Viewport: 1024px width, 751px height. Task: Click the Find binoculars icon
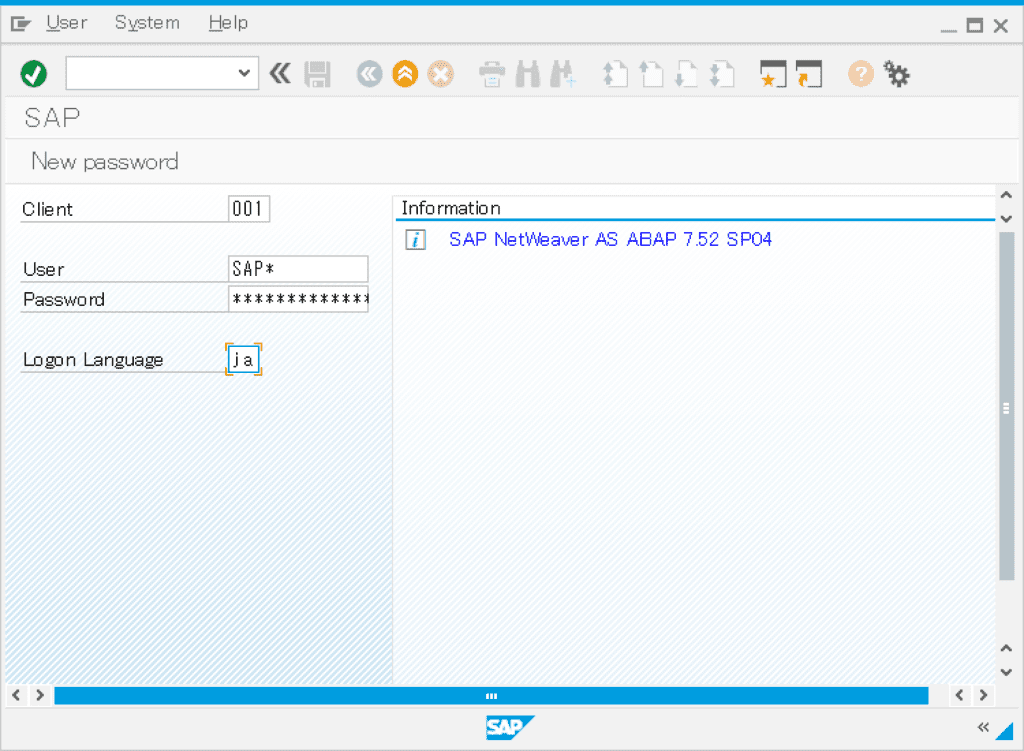(528, 74)
